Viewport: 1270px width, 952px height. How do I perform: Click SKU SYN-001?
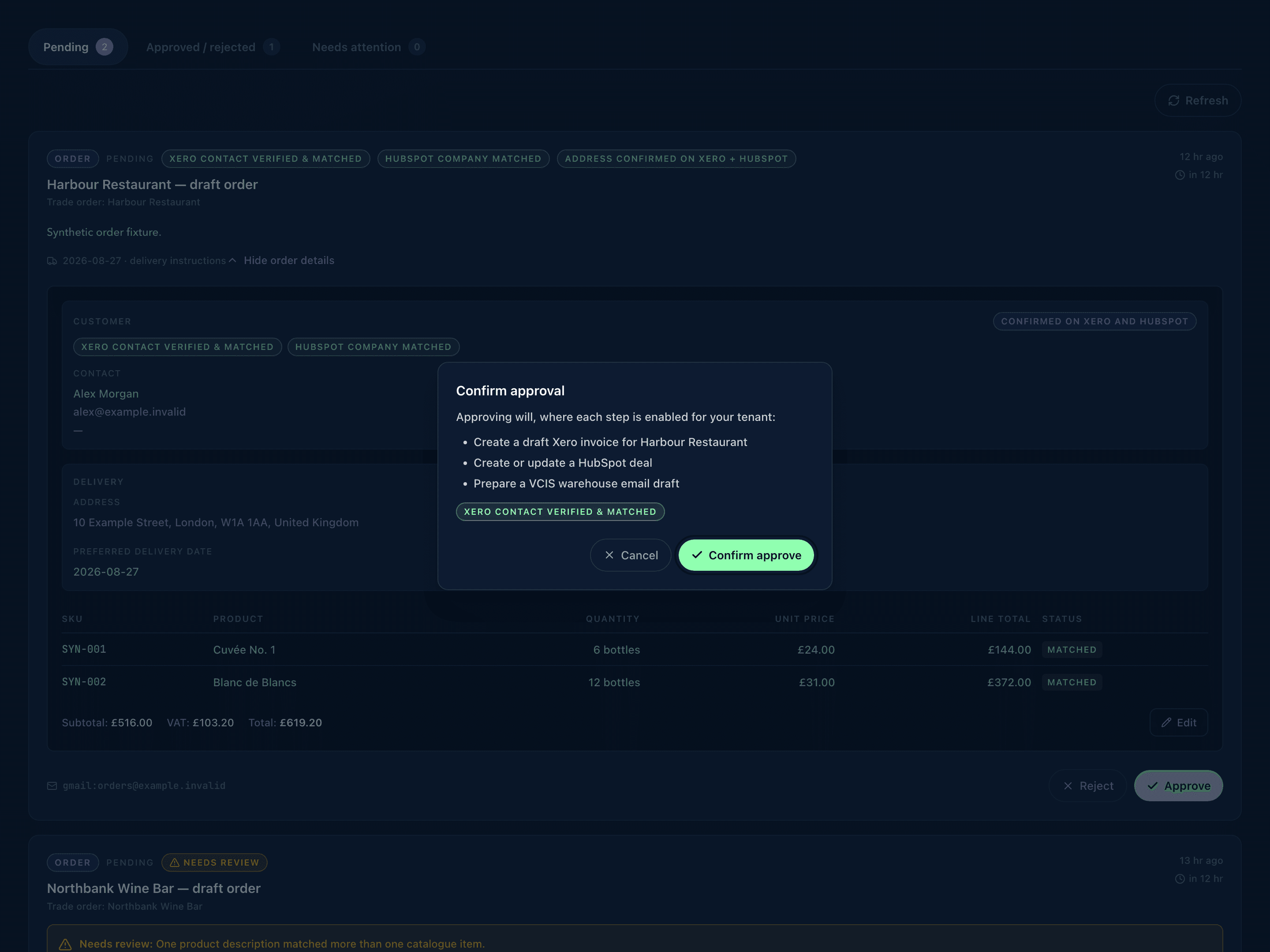(x=84, y=649)
